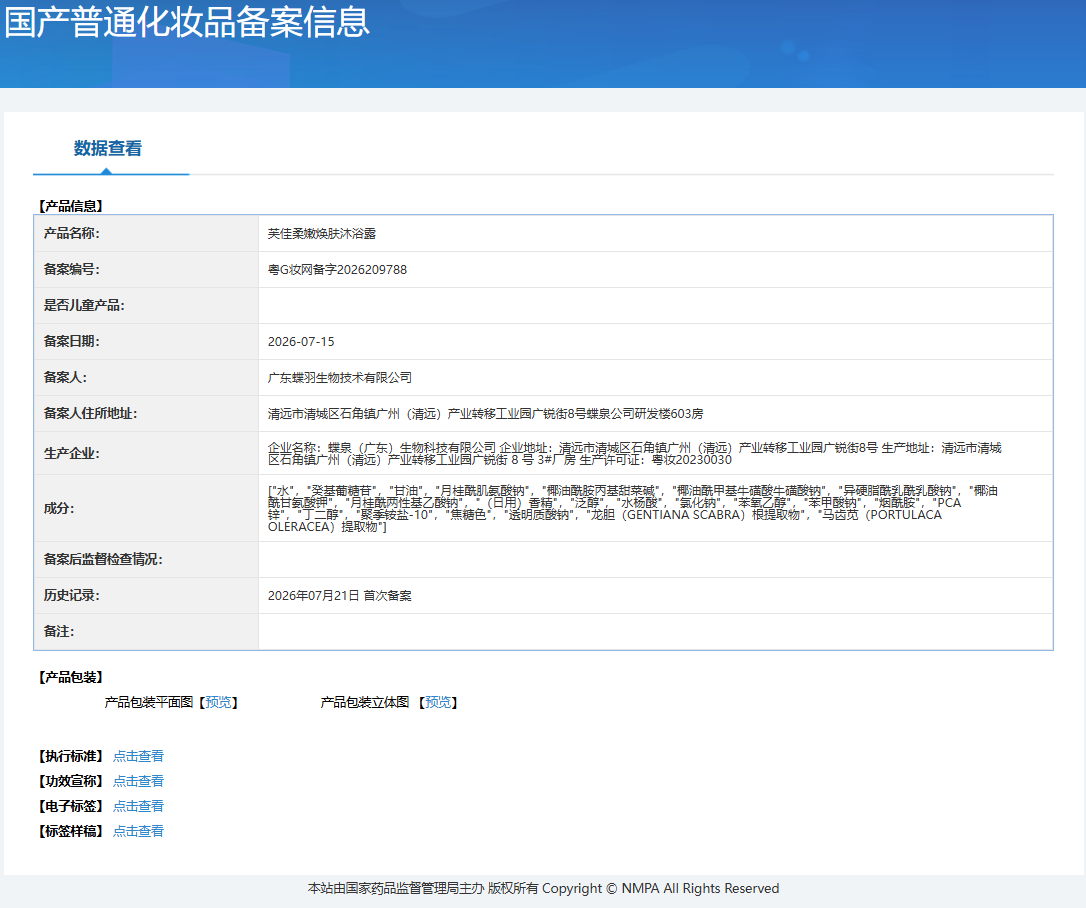1086x908 pixels.
Task: Click the 产品名称 row label
Action: point(71,233)
